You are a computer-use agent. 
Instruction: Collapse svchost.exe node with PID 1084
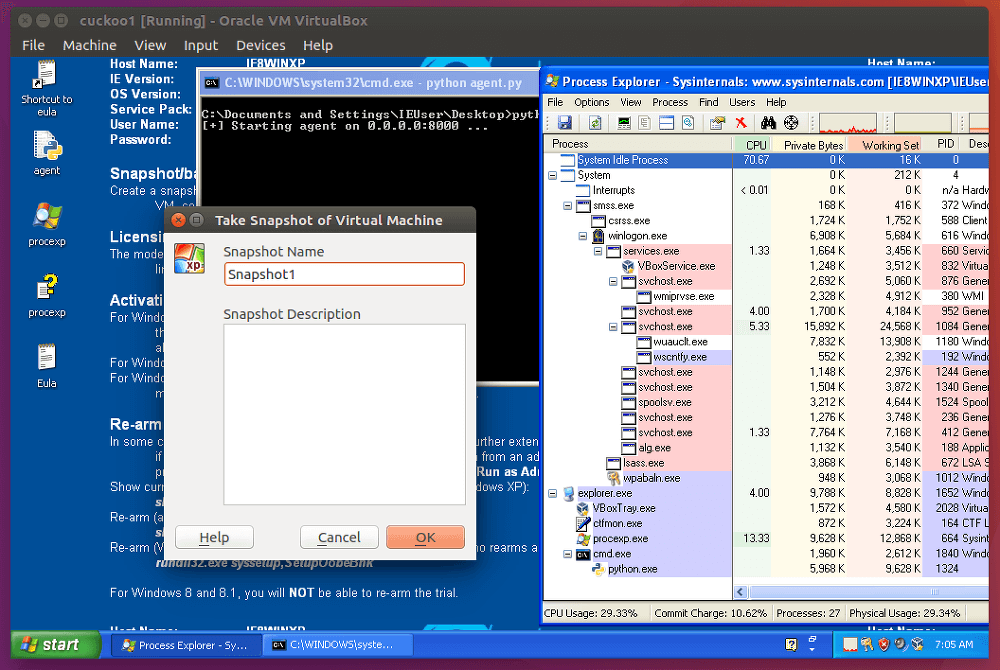613,327
